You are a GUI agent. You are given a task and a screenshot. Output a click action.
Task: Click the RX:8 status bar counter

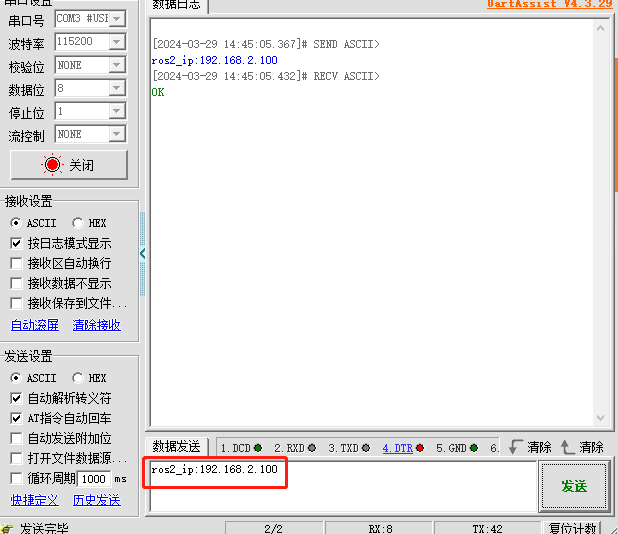[380, 528]
